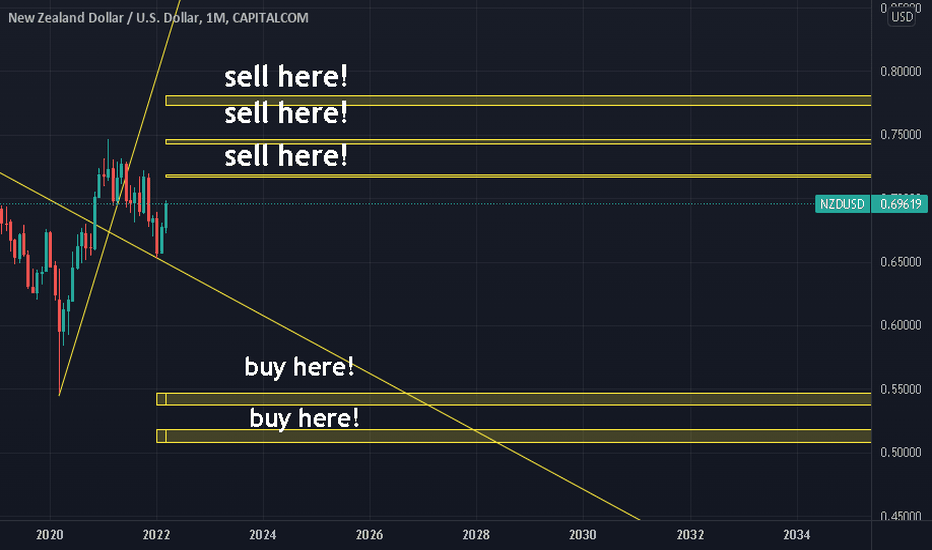Select the lower "buy here!" text annotation
932x550 pixels.
[x=304, y=419]
